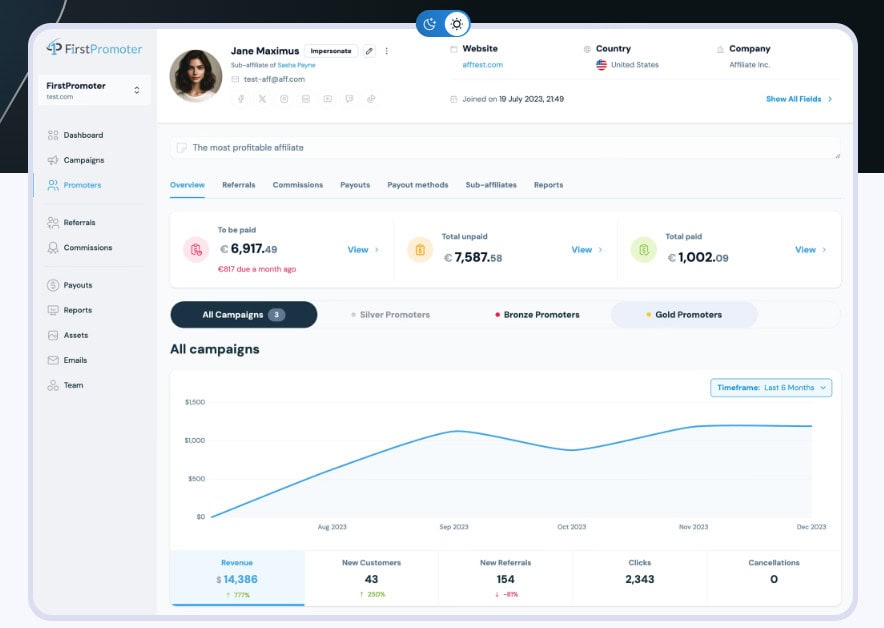884x628 pixels.
Task: Open the Payouts section in the sidebar
Action: click(x=77, y=285)
